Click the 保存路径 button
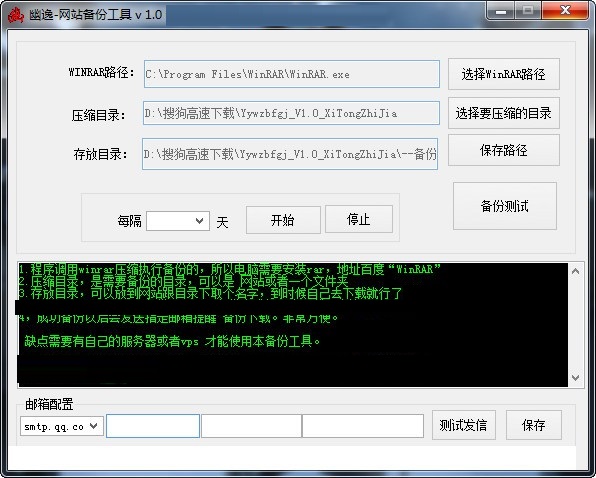The height and width of the screenshot is (478, 596). [x=504, y=150]
